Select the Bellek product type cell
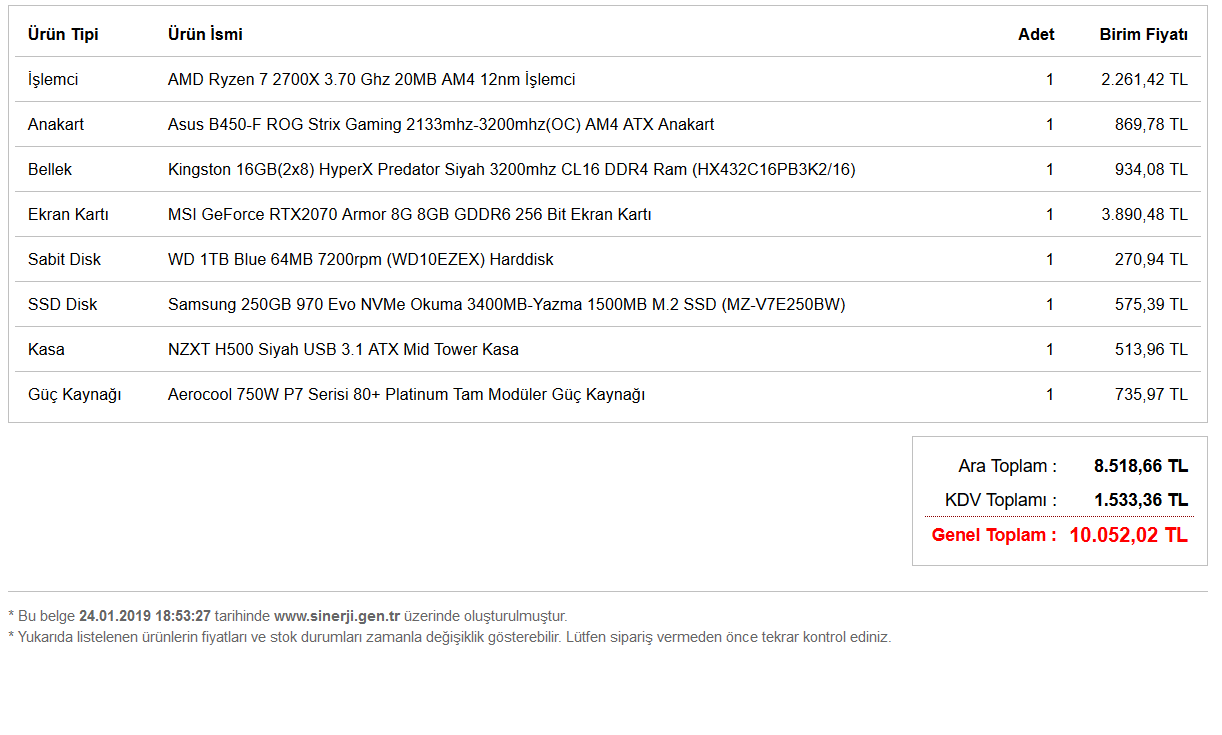This screenshot has height=735, width=1222. click(50, 169)
